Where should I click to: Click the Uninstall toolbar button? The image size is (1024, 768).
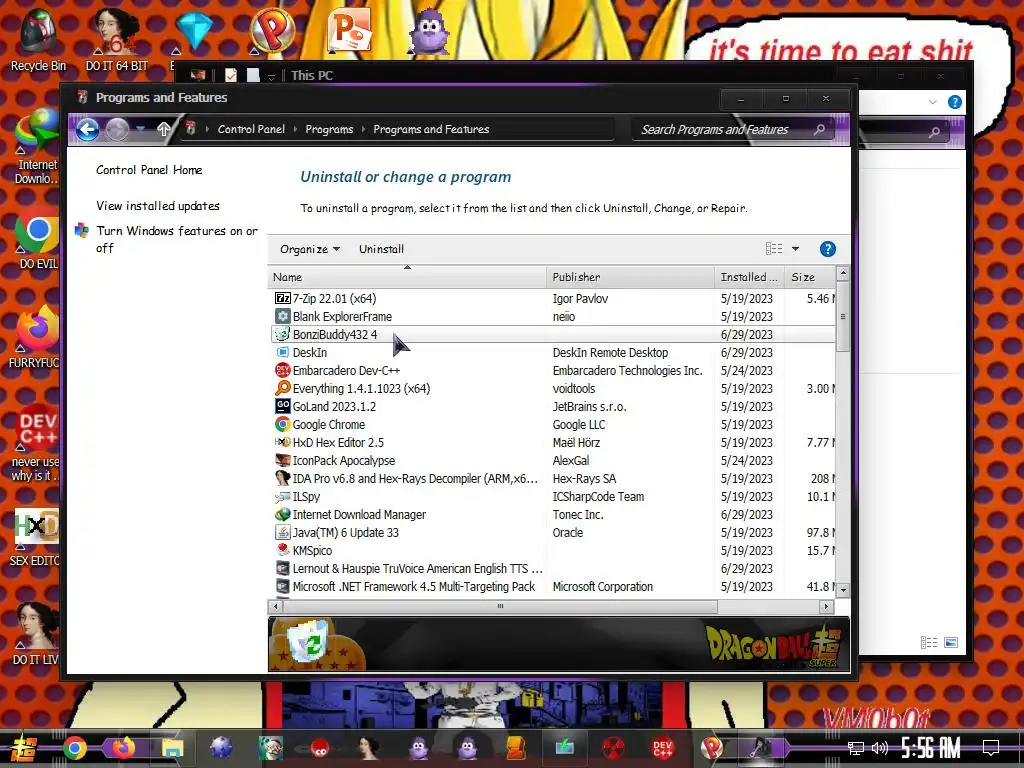coord(381,249)
